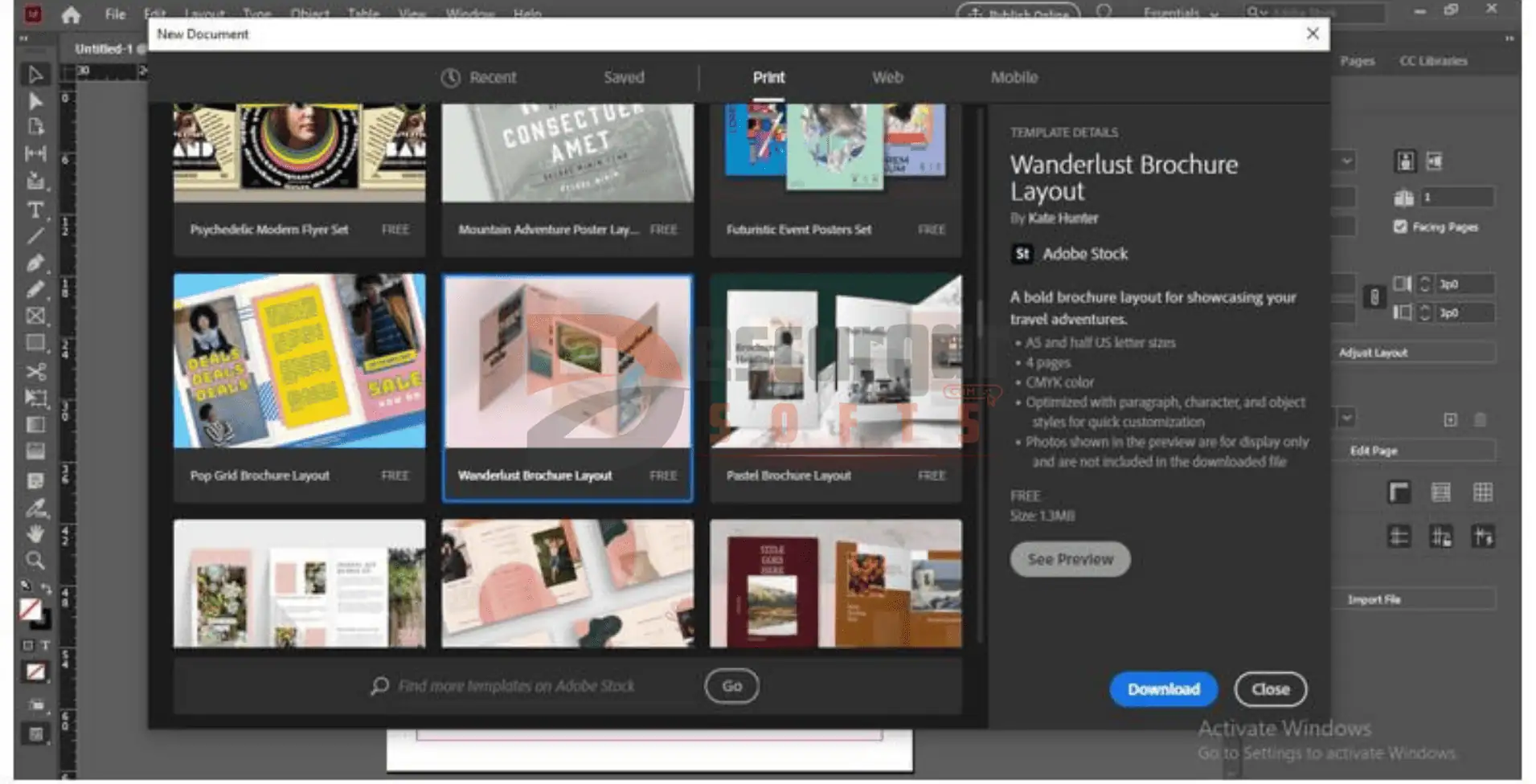
Task: Select the Pen tool
Action: pyautogui.click(x=35, y=263)
